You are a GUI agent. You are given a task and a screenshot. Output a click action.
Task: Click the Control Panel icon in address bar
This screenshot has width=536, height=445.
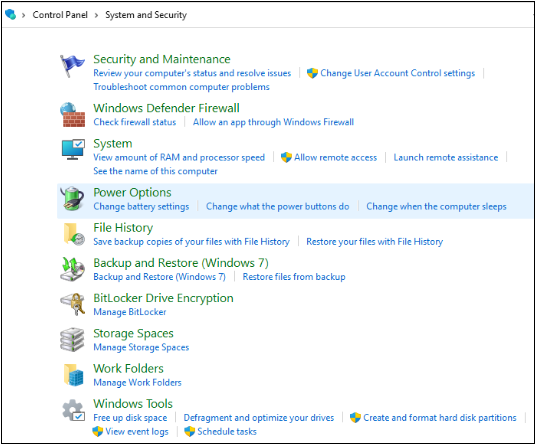11,14
